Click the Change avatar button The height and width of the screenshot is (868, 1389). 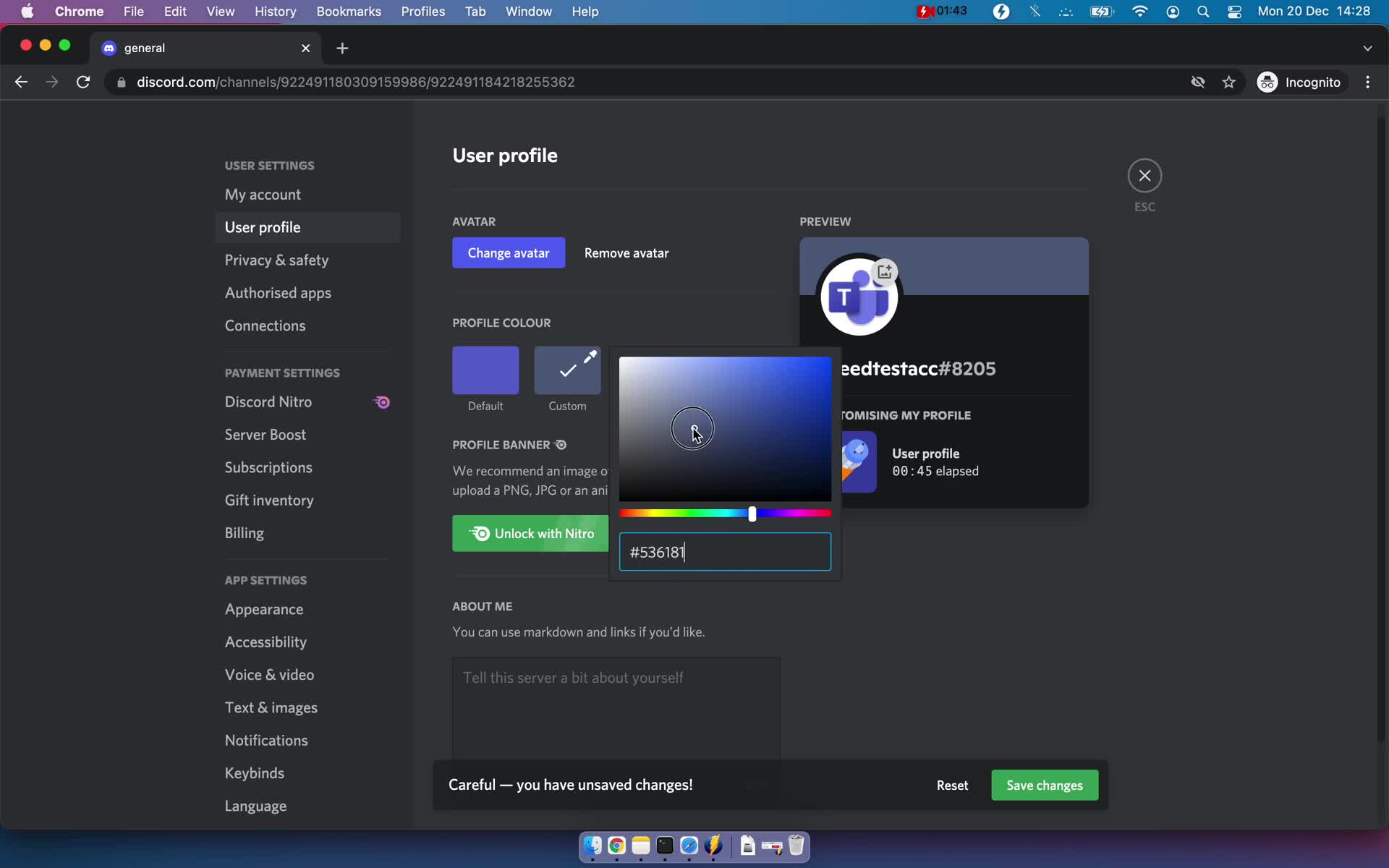tap(508, 252)
